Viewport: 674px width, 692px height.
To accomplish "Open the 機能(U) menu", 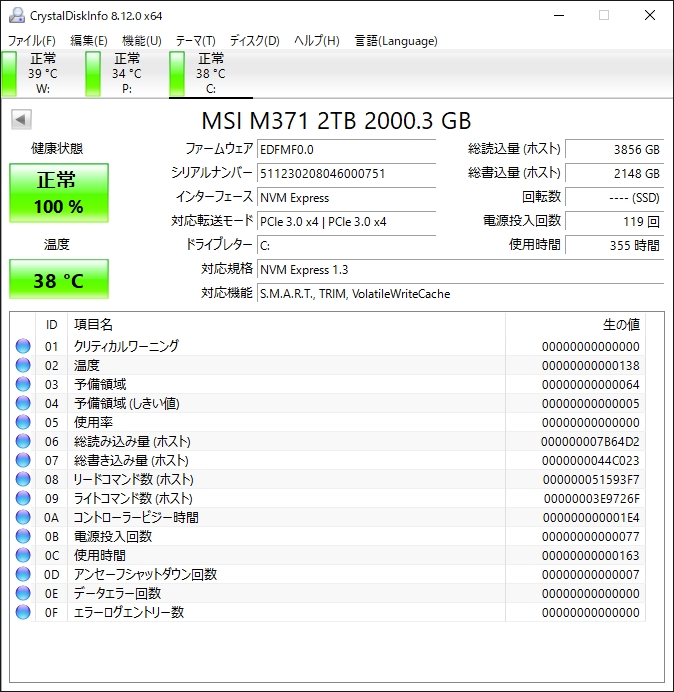I will (x=142, y=41).
